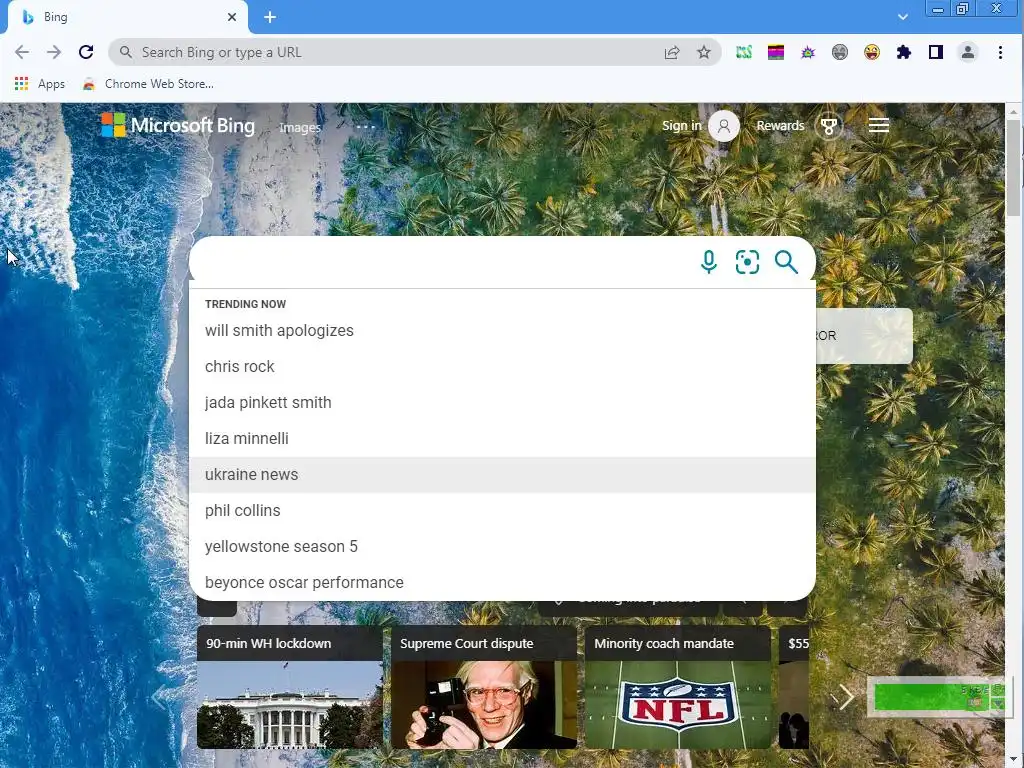Select suggestion 'liza minnelli'
Viewport: 1024px width, 768px height.
[502, 438]
